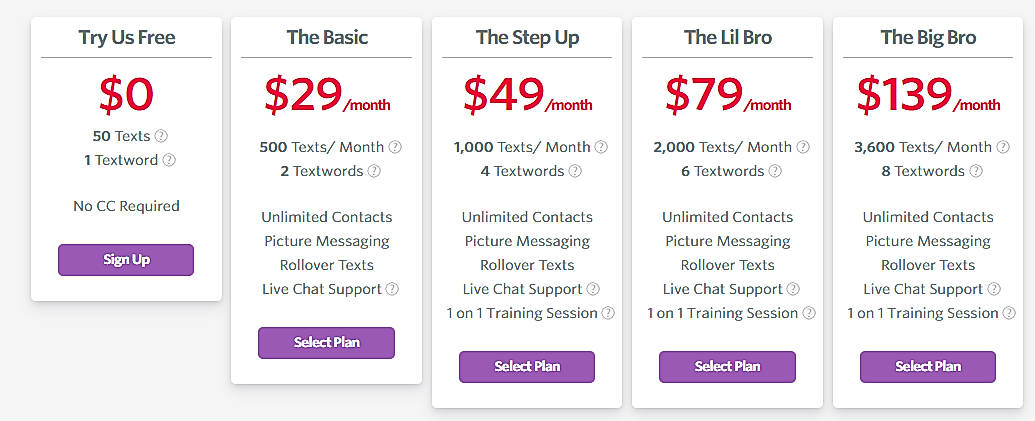Click help icon next to 4 Textwords
Viewport: 1035px width, 421px height.
(x=575, y=171)
